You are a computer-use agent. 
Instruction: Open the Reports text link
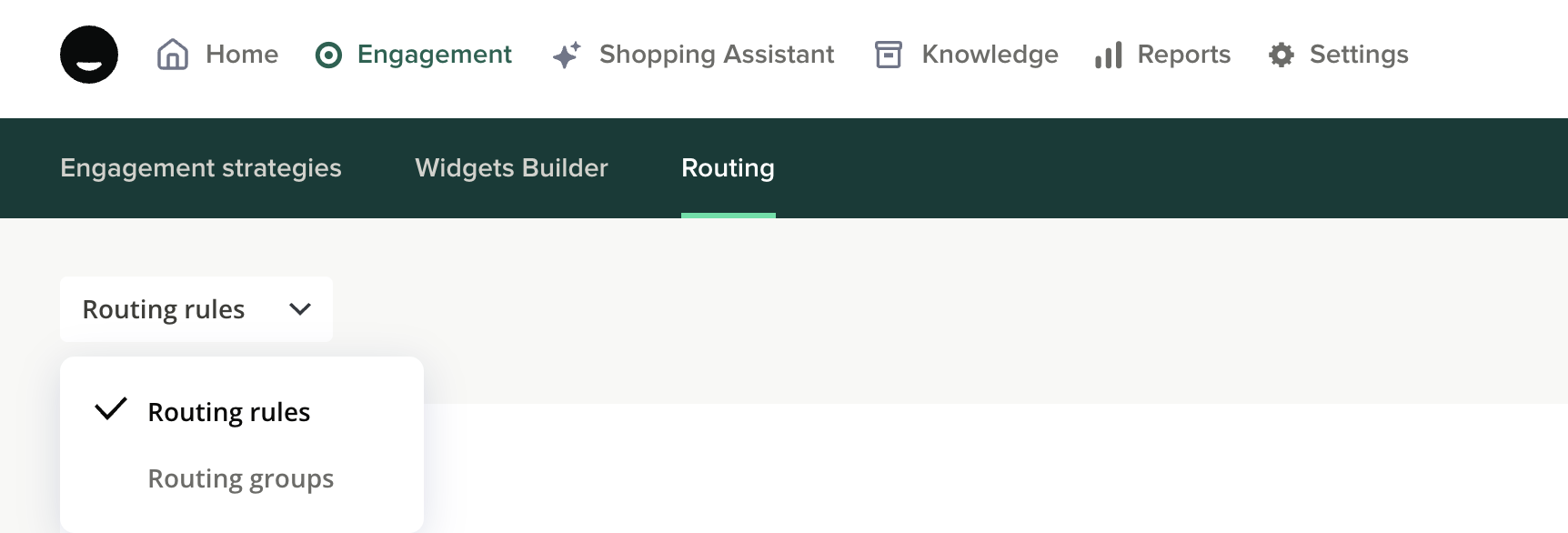[x=1183, y=55]
